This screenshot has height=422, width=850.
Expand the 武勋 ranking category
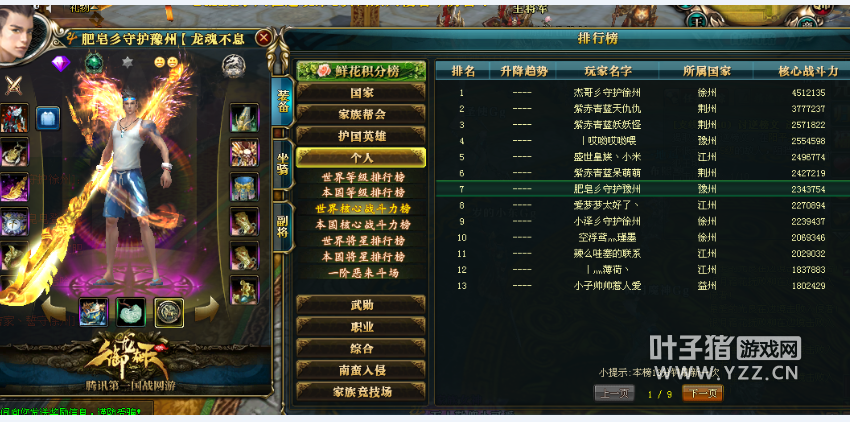(x=361, y=305)
